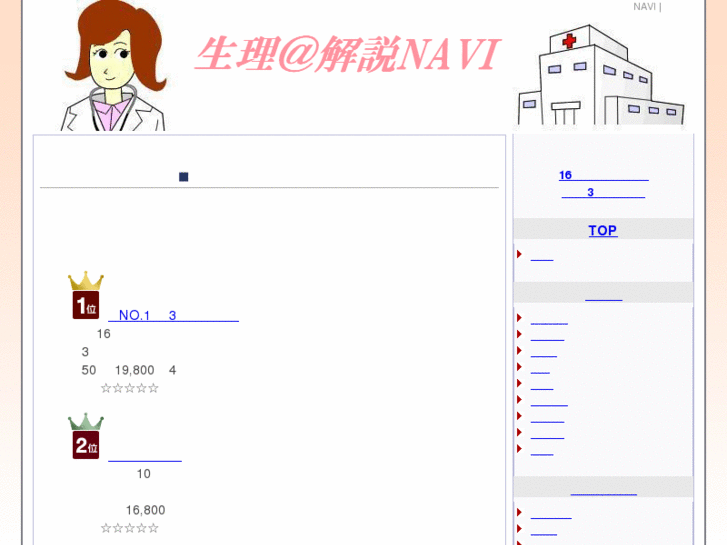Screen dimensions: 727x545
Task: Click the female doctor illustration in header
Action: click(114, 65)
